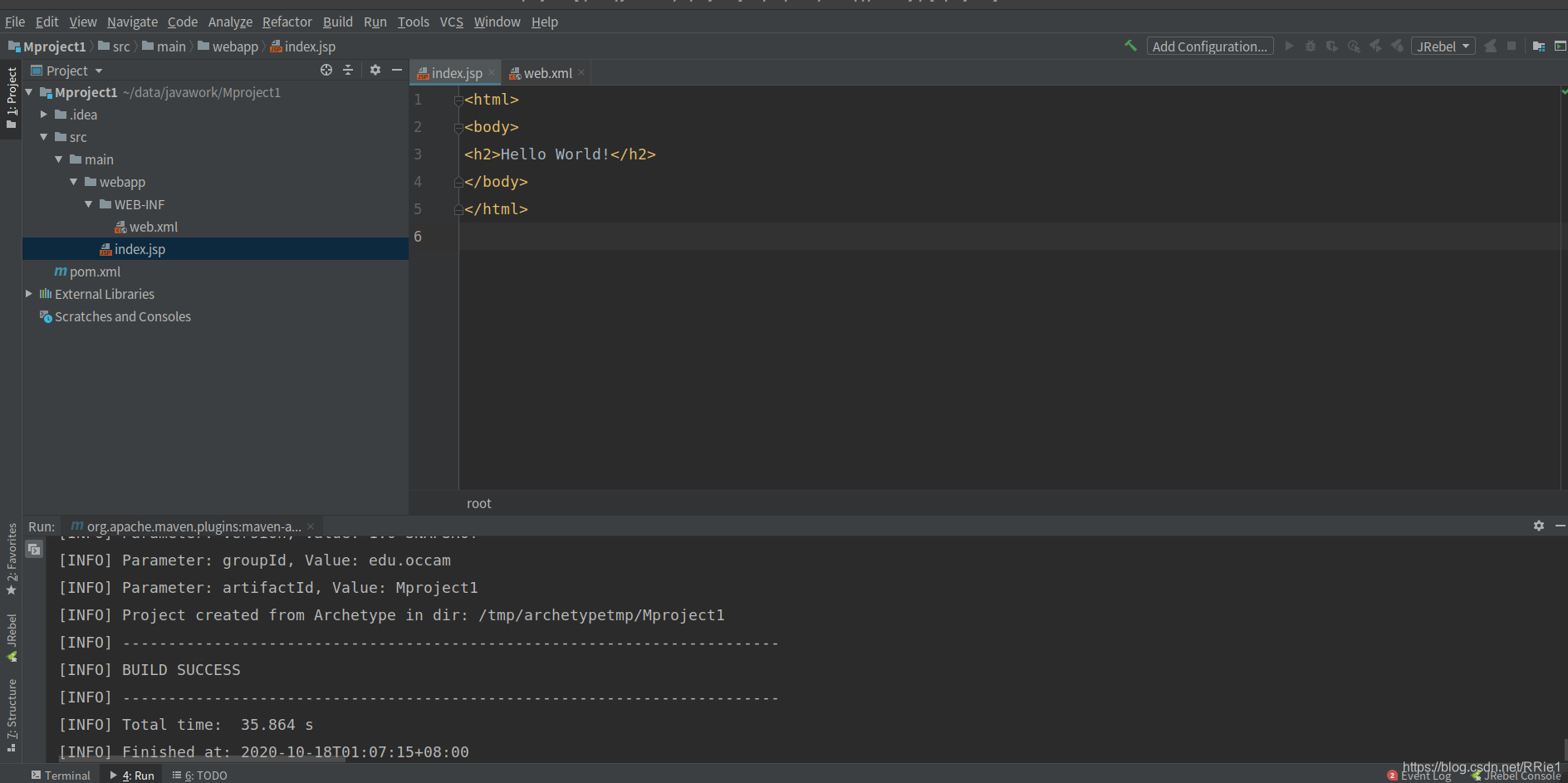The image size is (1568, 783).
Task: Click the Run panel restore layout icon
Action: pyautogui.click(x=34, y=549)
